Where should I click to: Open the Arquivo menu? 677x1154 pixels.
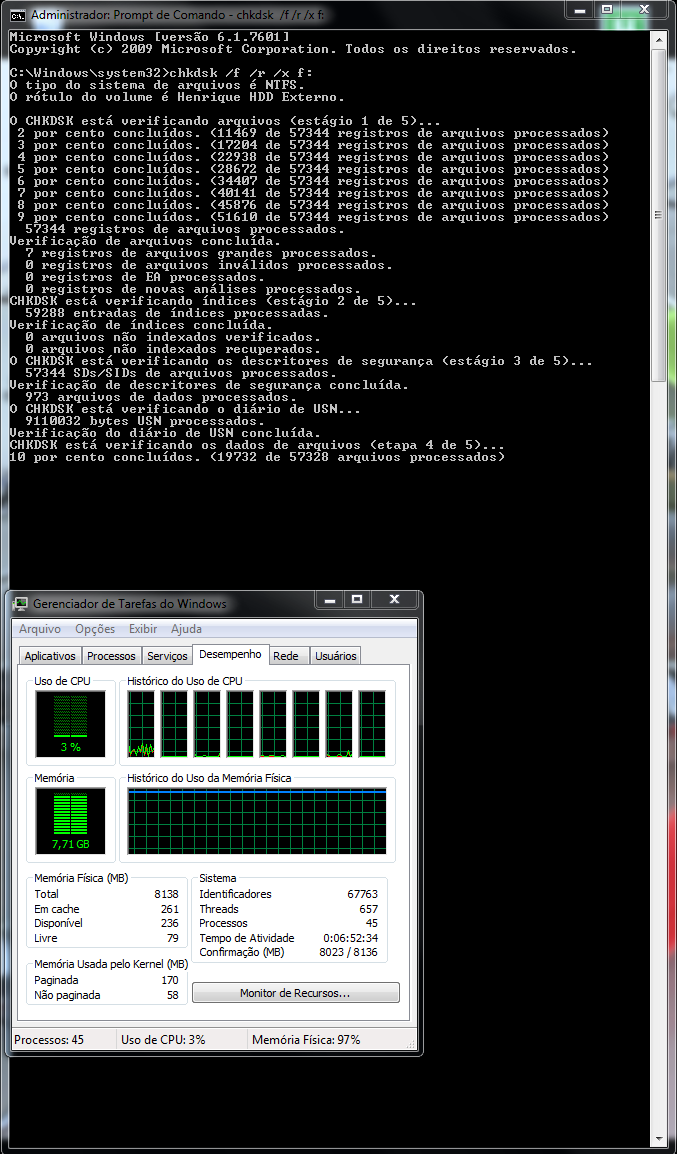click(40, 629)
